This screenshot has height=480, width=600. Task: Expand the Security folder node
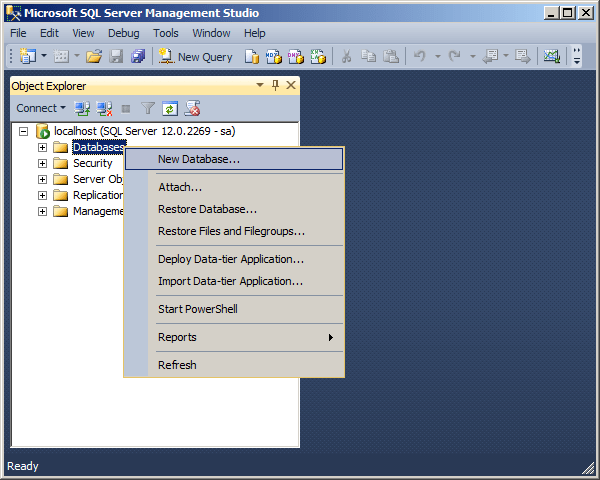tap(42, 163)
